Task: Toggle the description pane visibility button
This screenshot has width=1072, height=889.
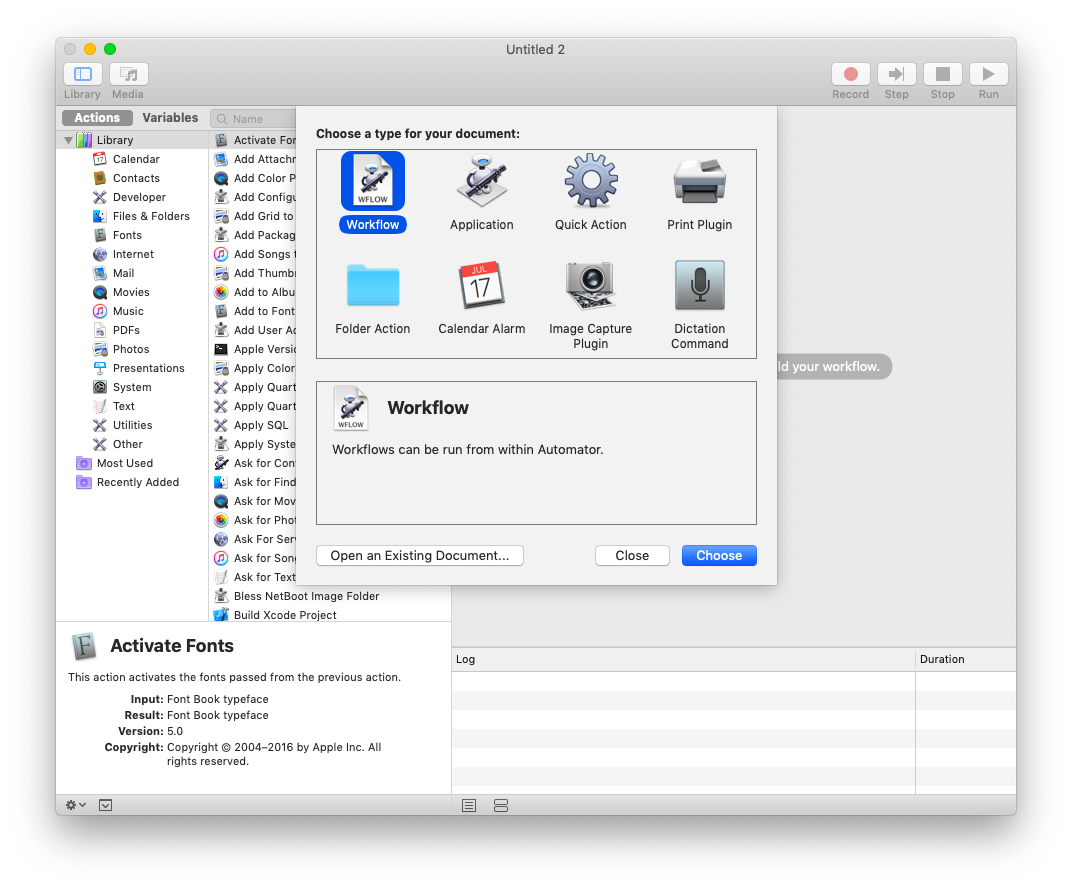Action: point(105,805)
